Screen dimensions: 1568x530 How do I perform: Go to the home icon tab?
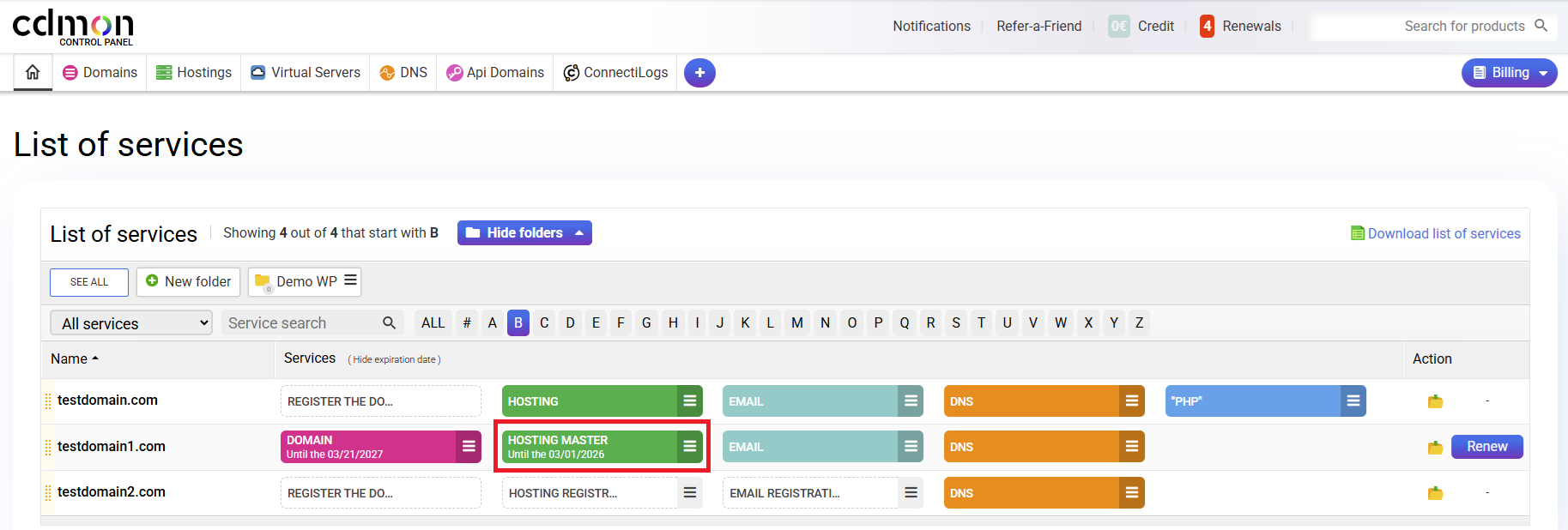[33, 72]
